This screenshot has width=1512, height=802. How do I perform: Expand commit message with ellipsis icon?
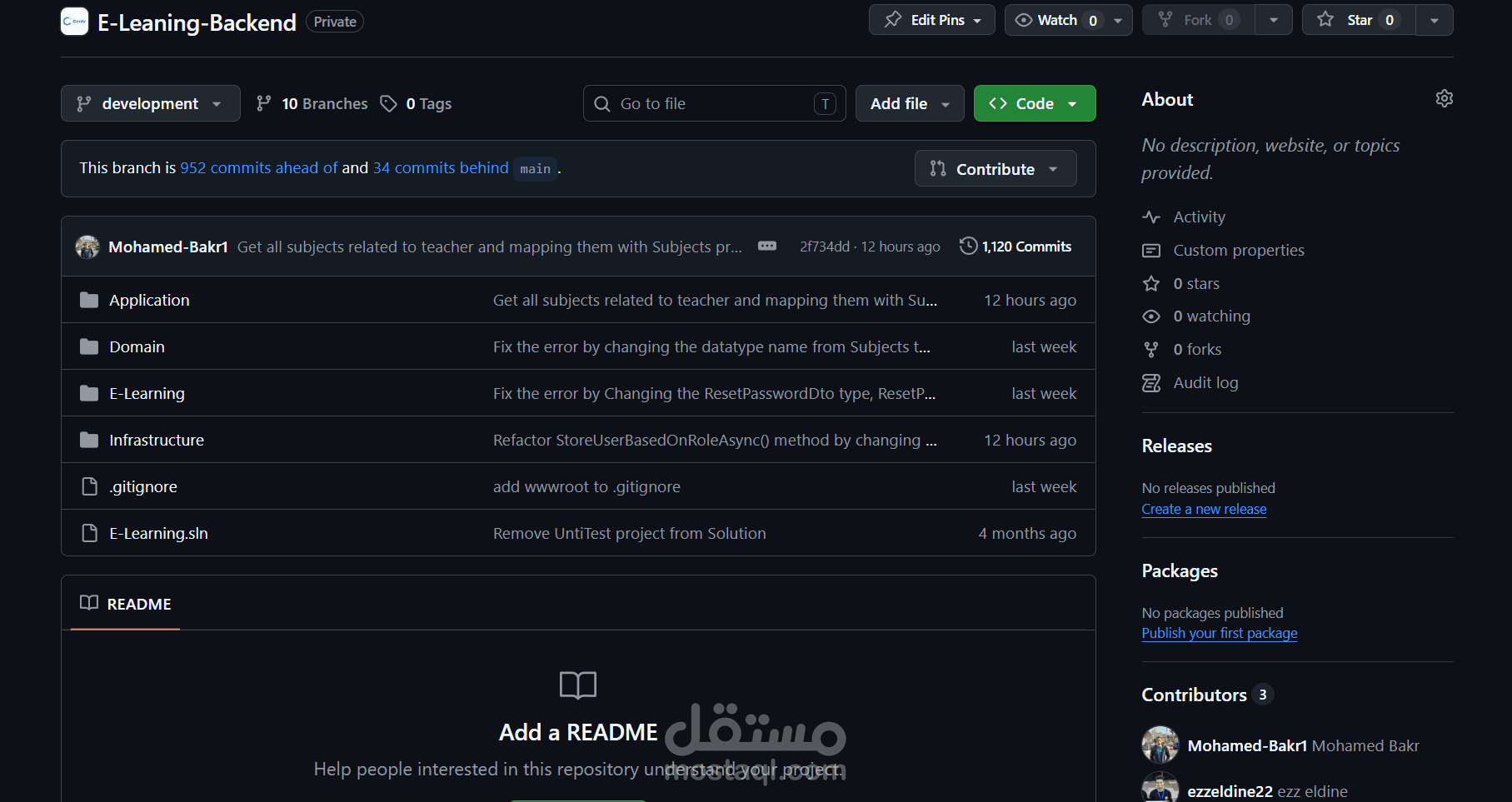pyautogui.click(x=767, y=247)
